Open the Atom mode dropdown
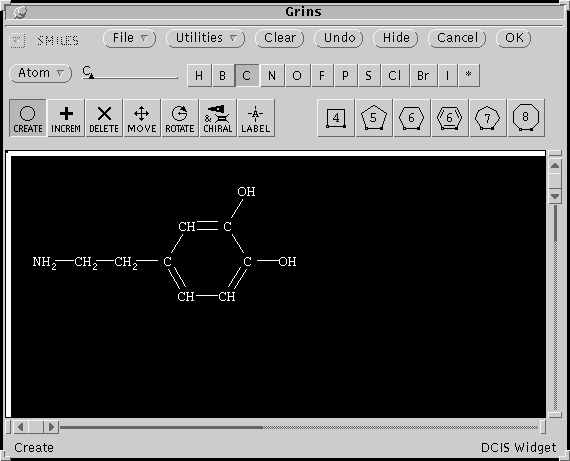 [x=40, y=73]
